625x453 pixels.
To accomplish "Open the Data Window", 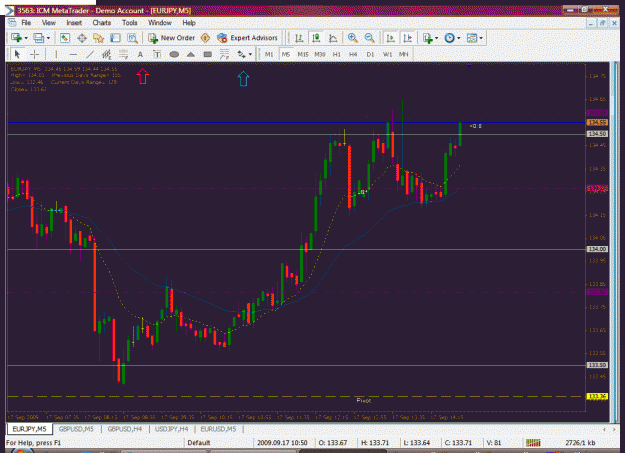I will pos(82,38).
